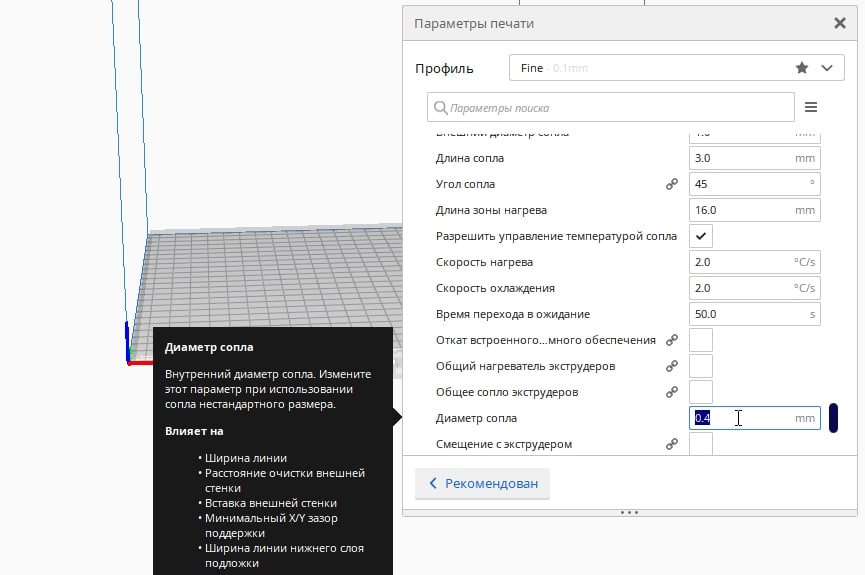
Task: Close the Параметры печати panel
Action: pyautogui.click(x=840, y=23)
